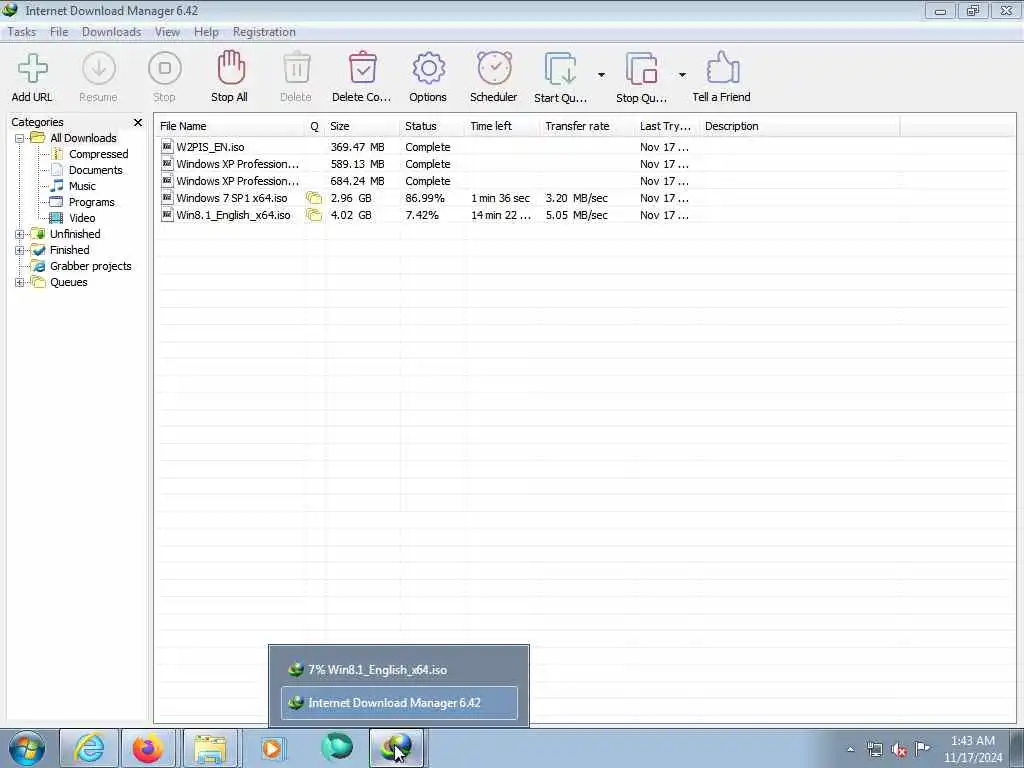The width and height of the screenshot is (1024, 768).
Task: Collapse the All Downloads tree node
Action: [x=20, y=138]
